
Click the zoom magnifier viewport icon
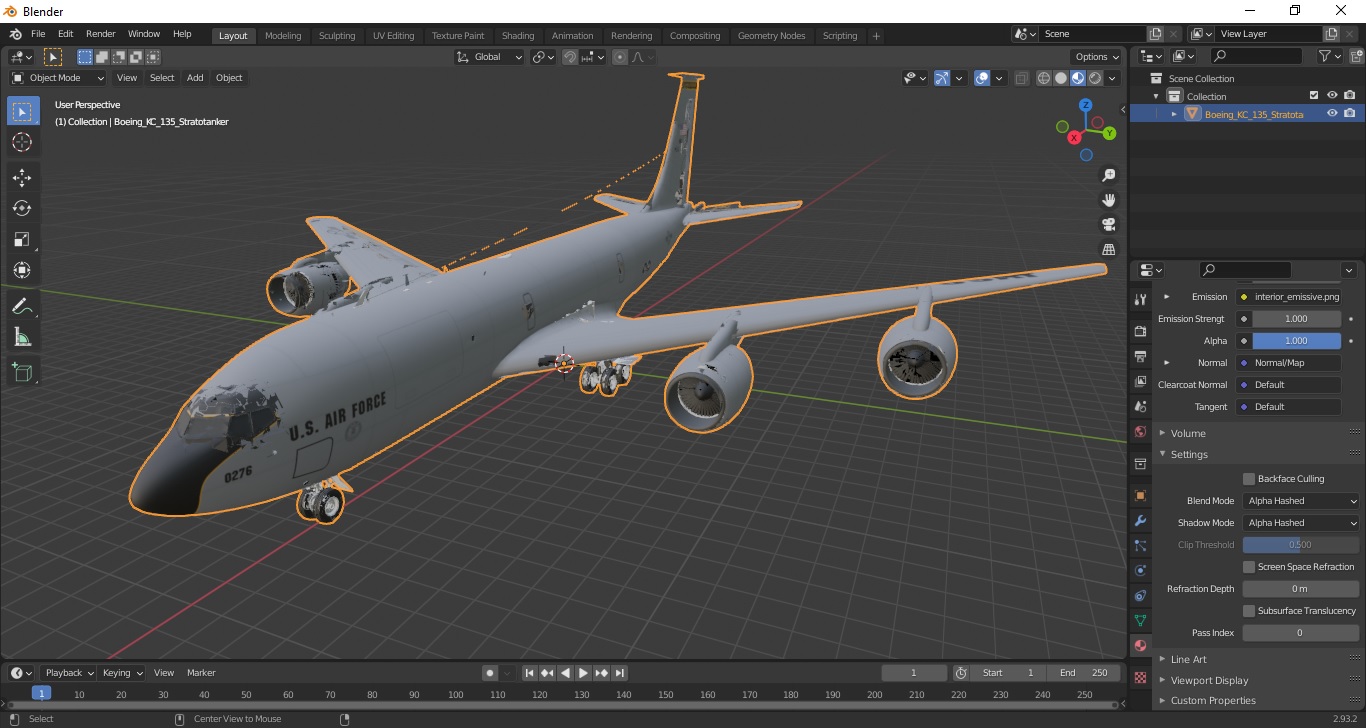tap(1108, 175)
